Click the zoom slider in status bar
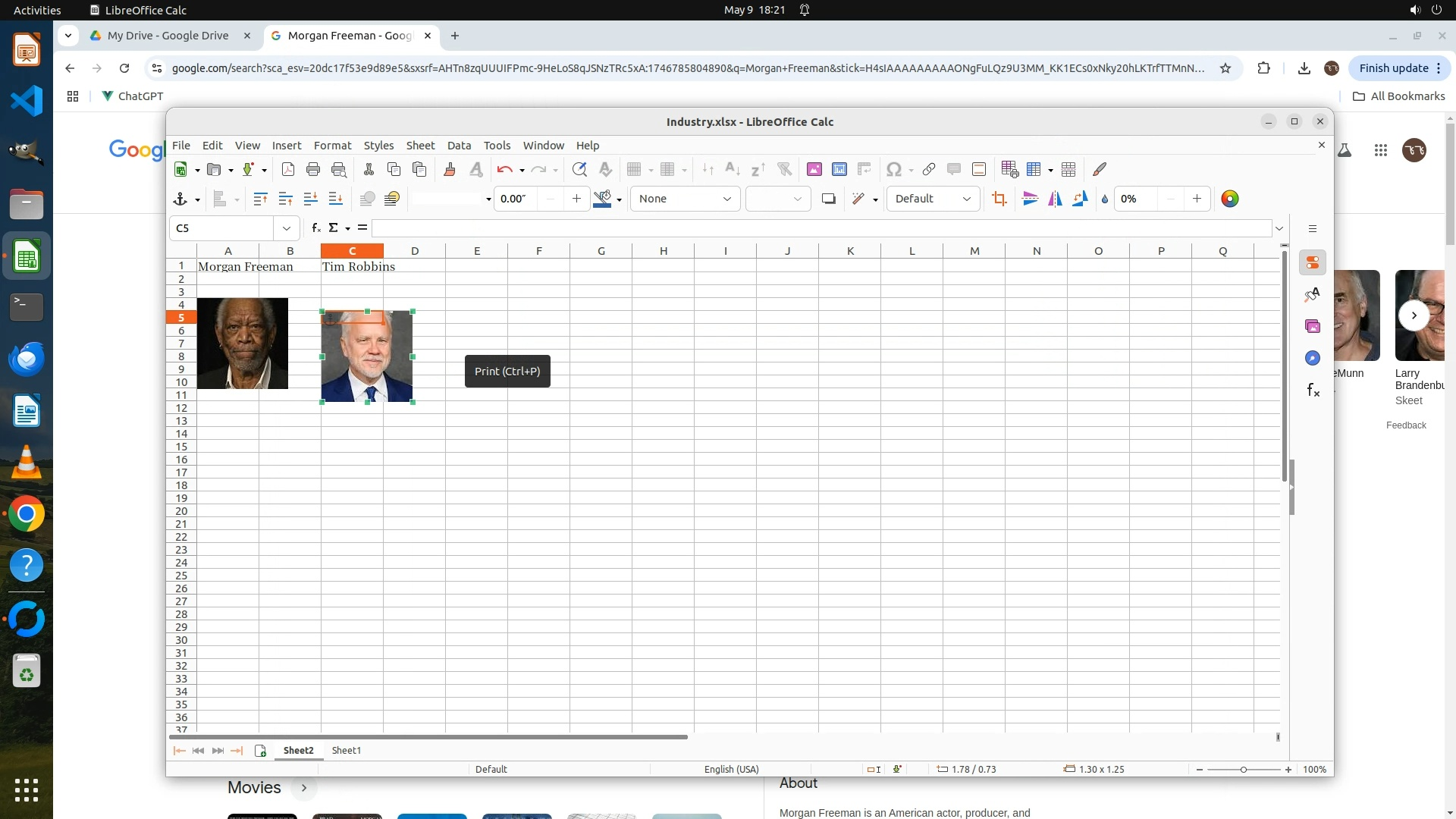Viewport: 1456px width, 819px height. click(1244, 770)
